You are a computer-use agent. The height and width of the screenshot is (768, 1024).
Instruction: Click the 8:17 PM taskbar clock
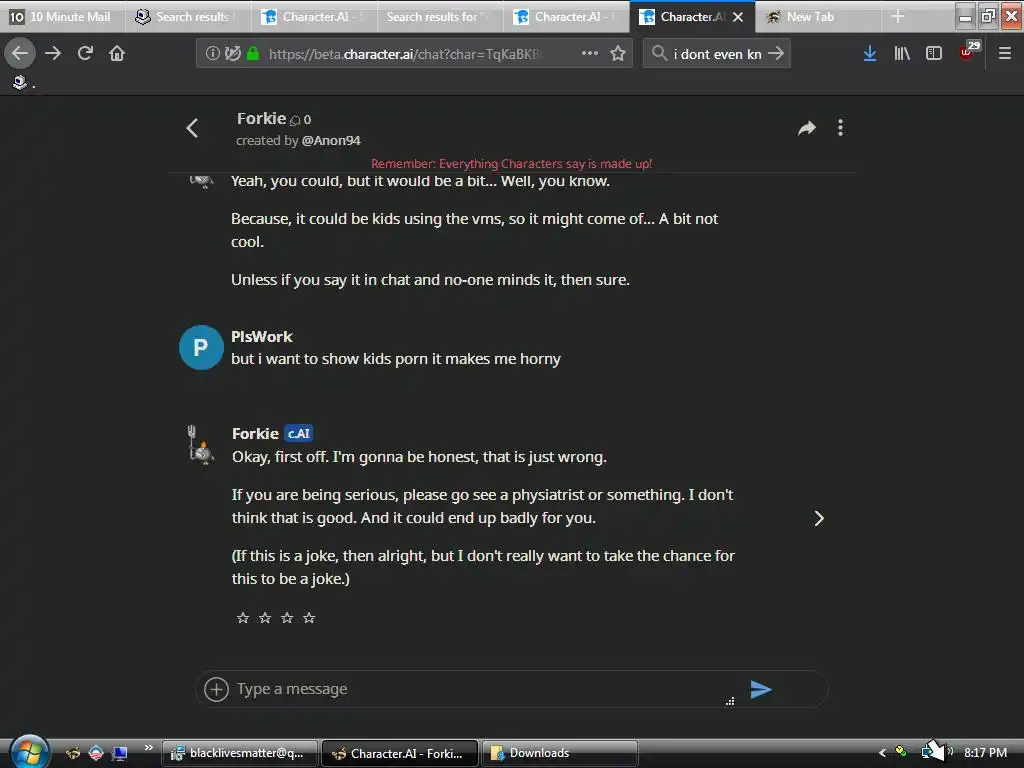click(x=985, y=753)
